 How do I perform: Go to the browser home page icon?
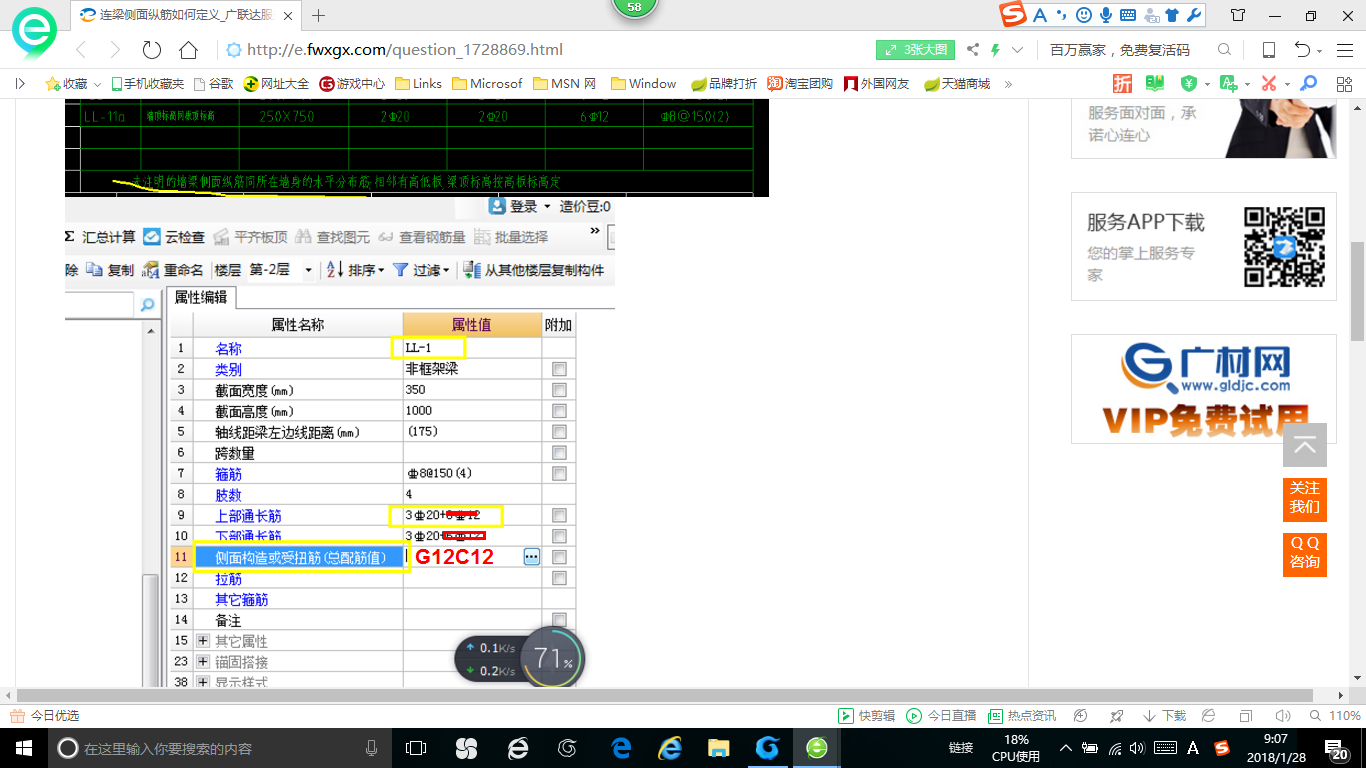(188, 50)
